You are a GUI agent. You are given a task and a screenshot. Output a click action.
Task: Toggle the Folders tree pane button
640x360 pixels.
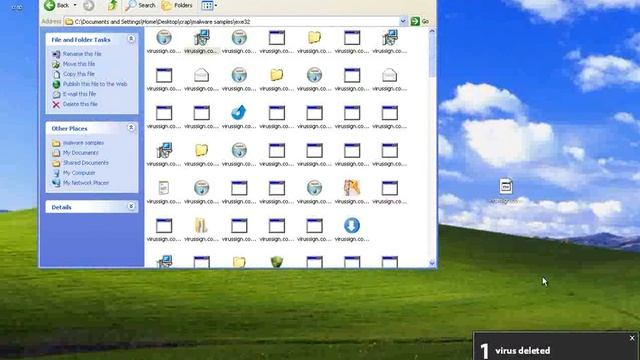(x=177, y=5)
